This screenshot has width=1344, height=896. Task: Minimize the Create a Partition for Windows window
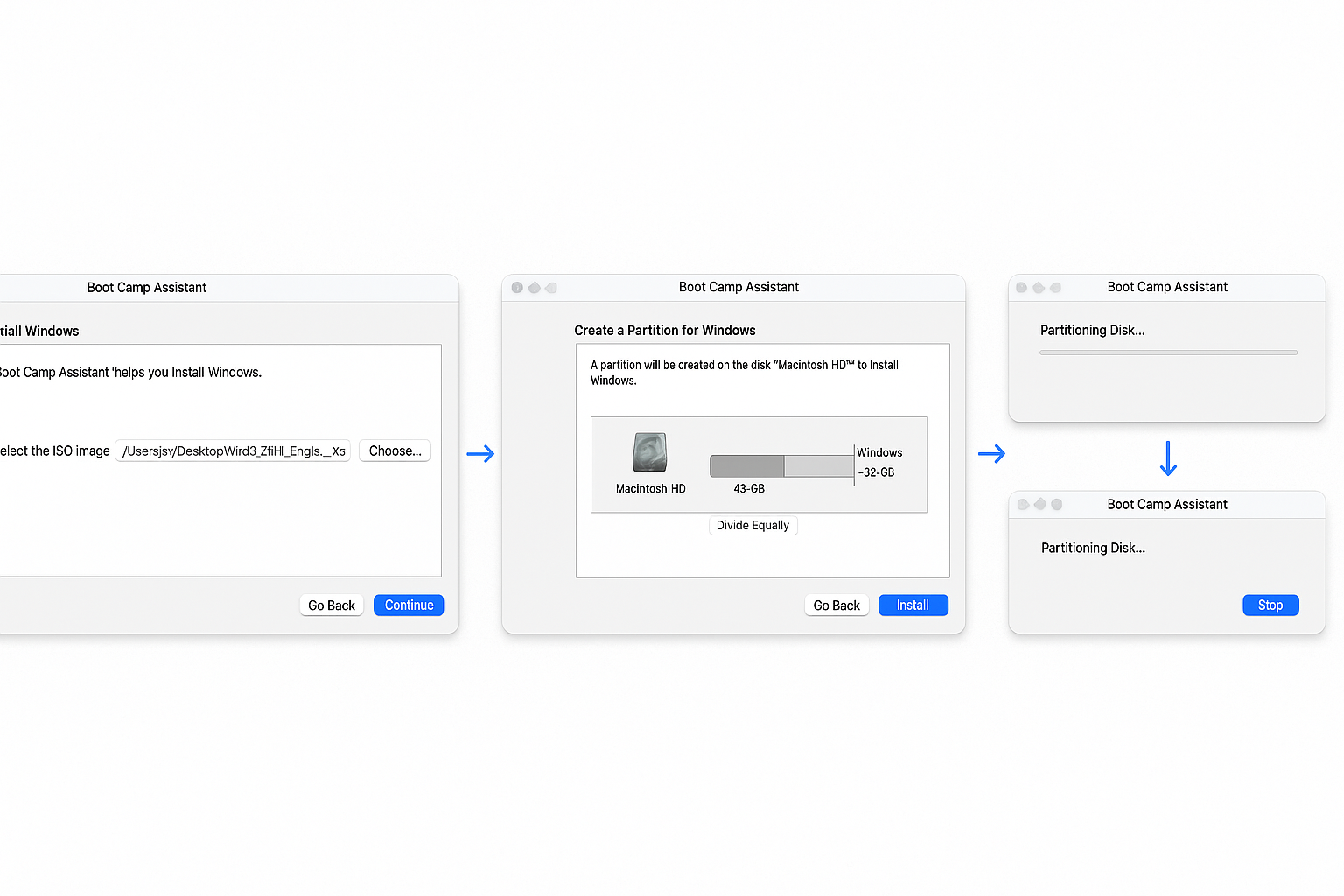tap(534, 288)
